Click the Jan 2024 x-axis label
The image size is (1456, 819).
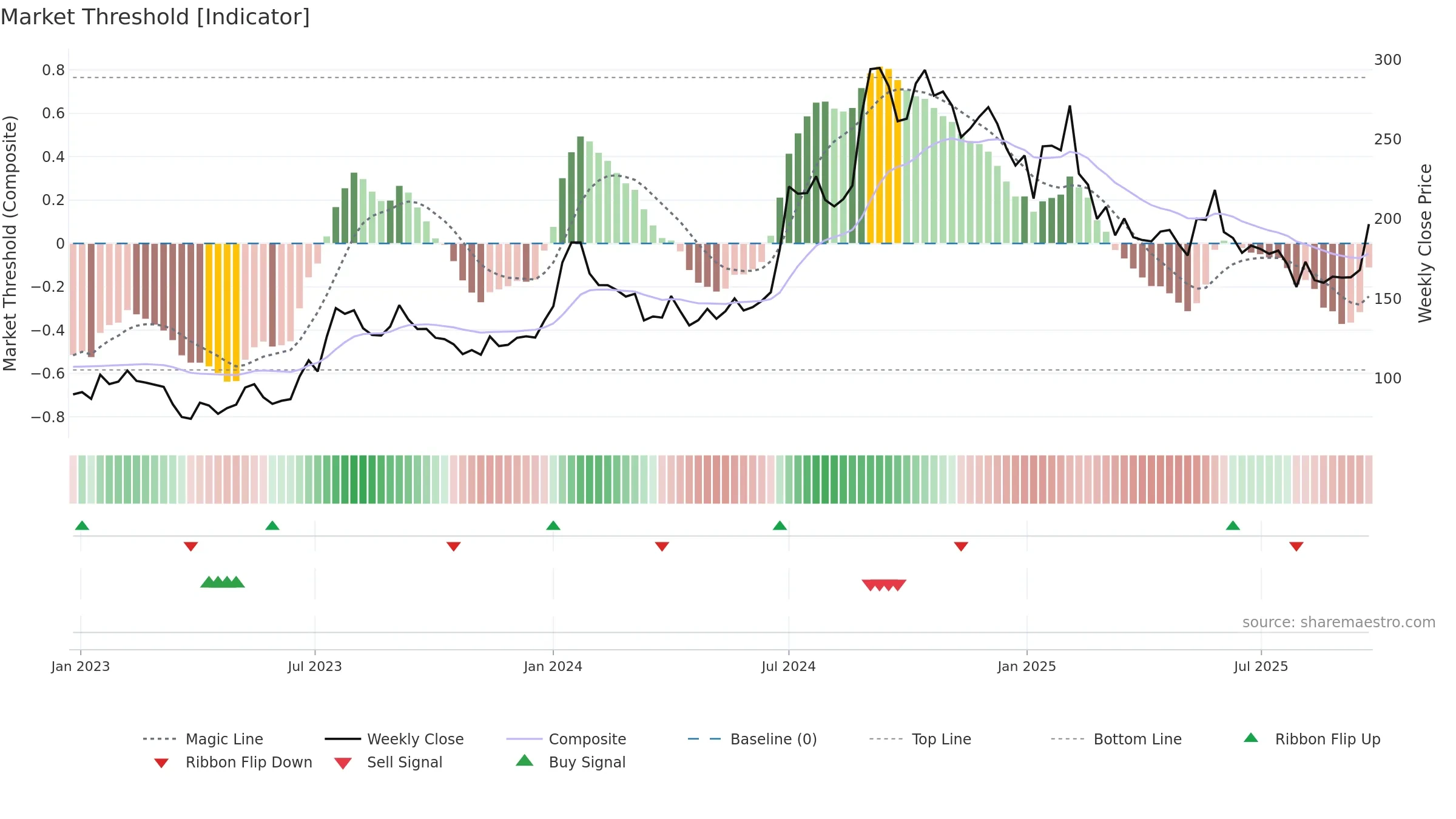(x=553, y=666)
